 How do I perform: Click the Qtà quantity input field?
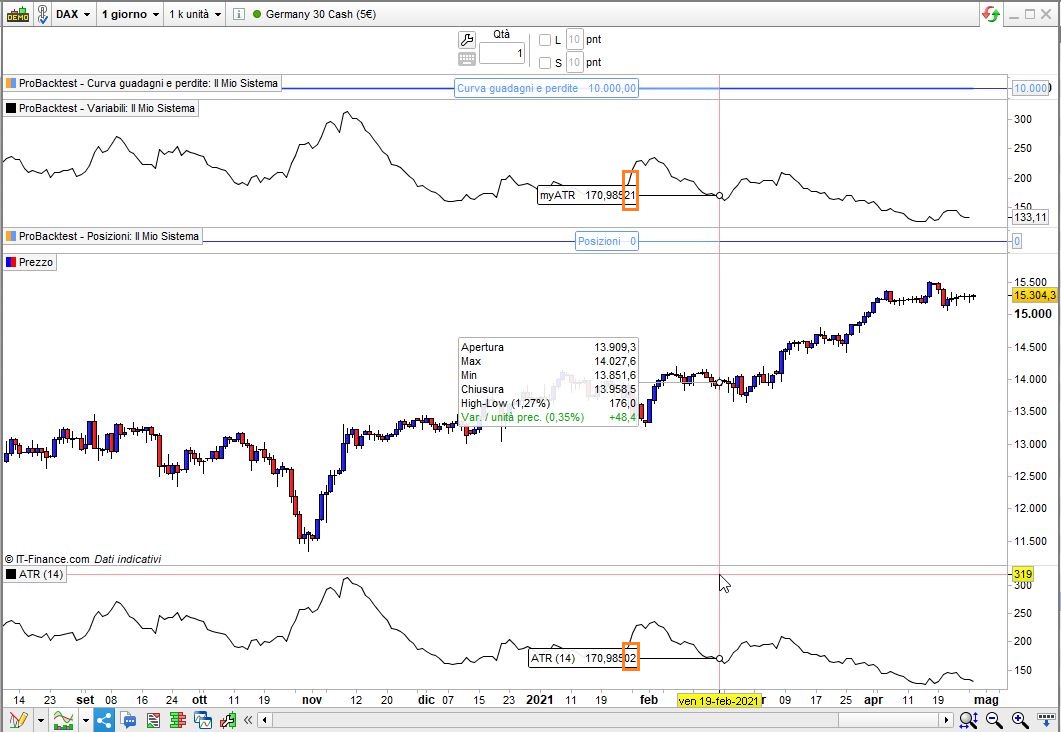501,53
